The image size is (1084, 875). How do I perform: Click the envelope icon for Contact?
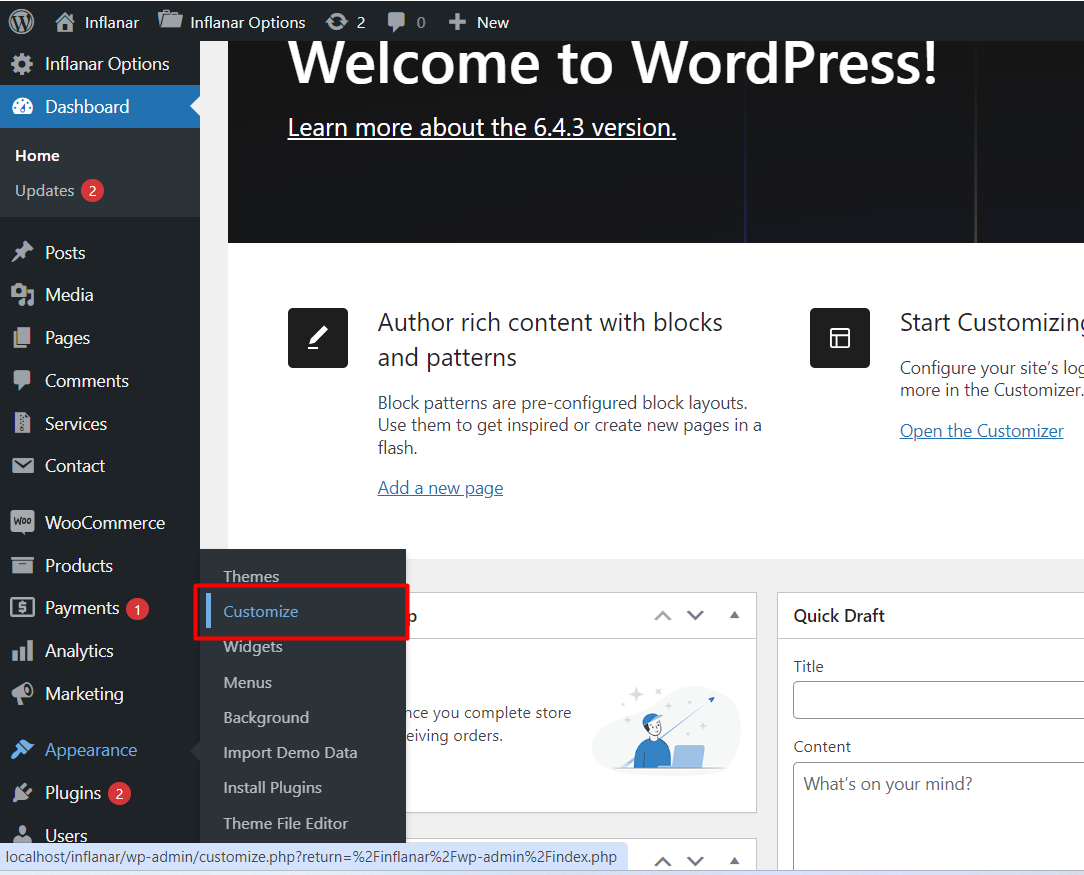coord(23,466)
